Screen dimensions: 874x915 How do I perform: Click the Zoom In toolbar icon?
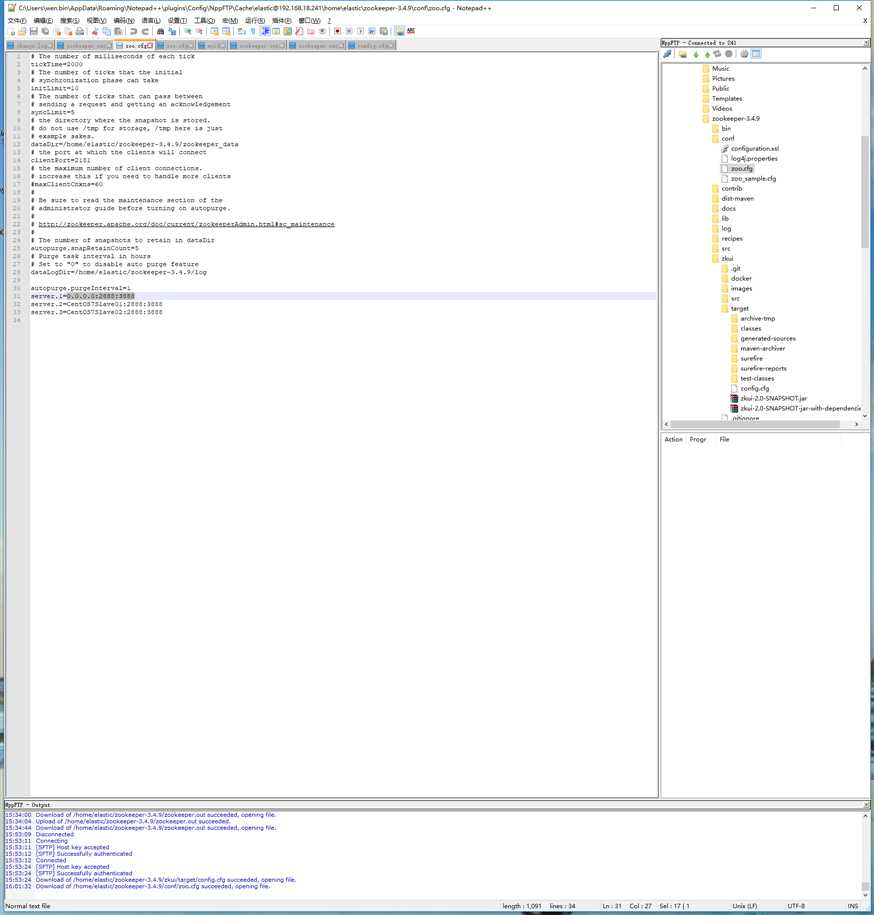coord(187,32)
